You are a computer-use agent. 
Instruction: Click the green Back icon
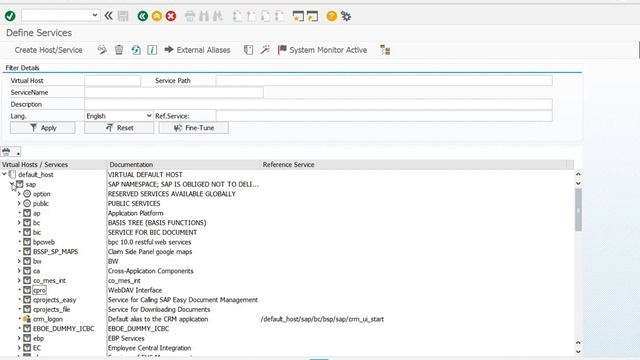point(142,16)
